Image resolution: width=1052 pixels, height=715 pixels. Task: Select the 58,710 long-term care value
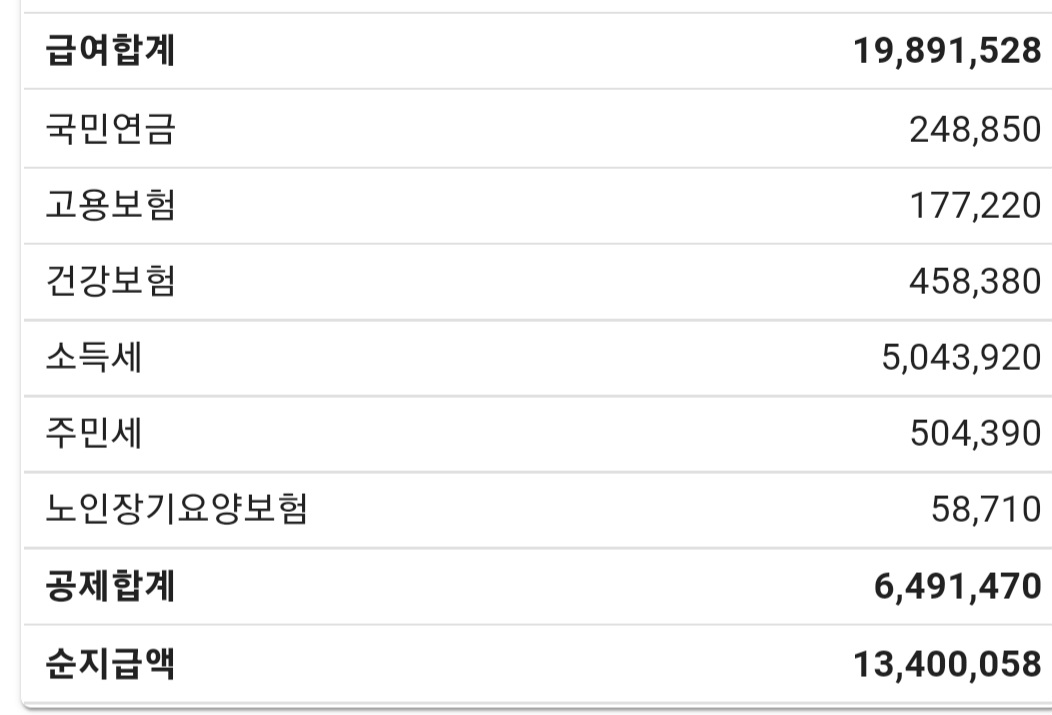[987, 510]
